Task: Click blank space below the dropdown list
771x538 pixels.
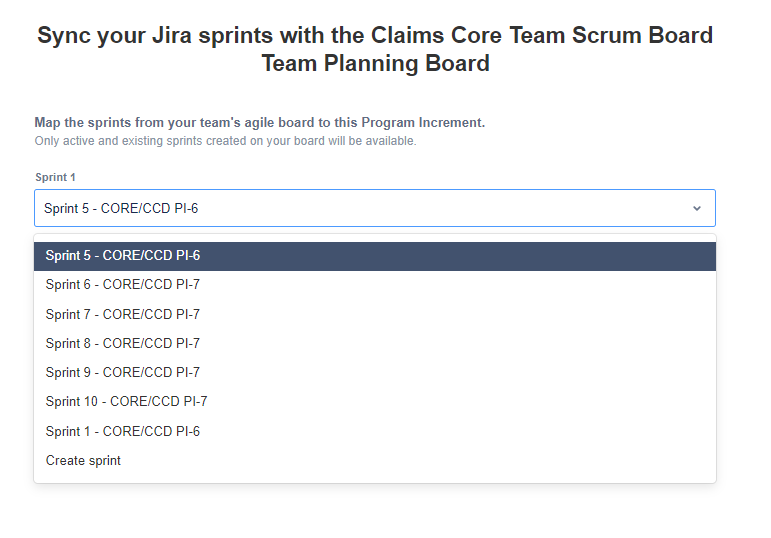Action: click(x=375, y=511)
